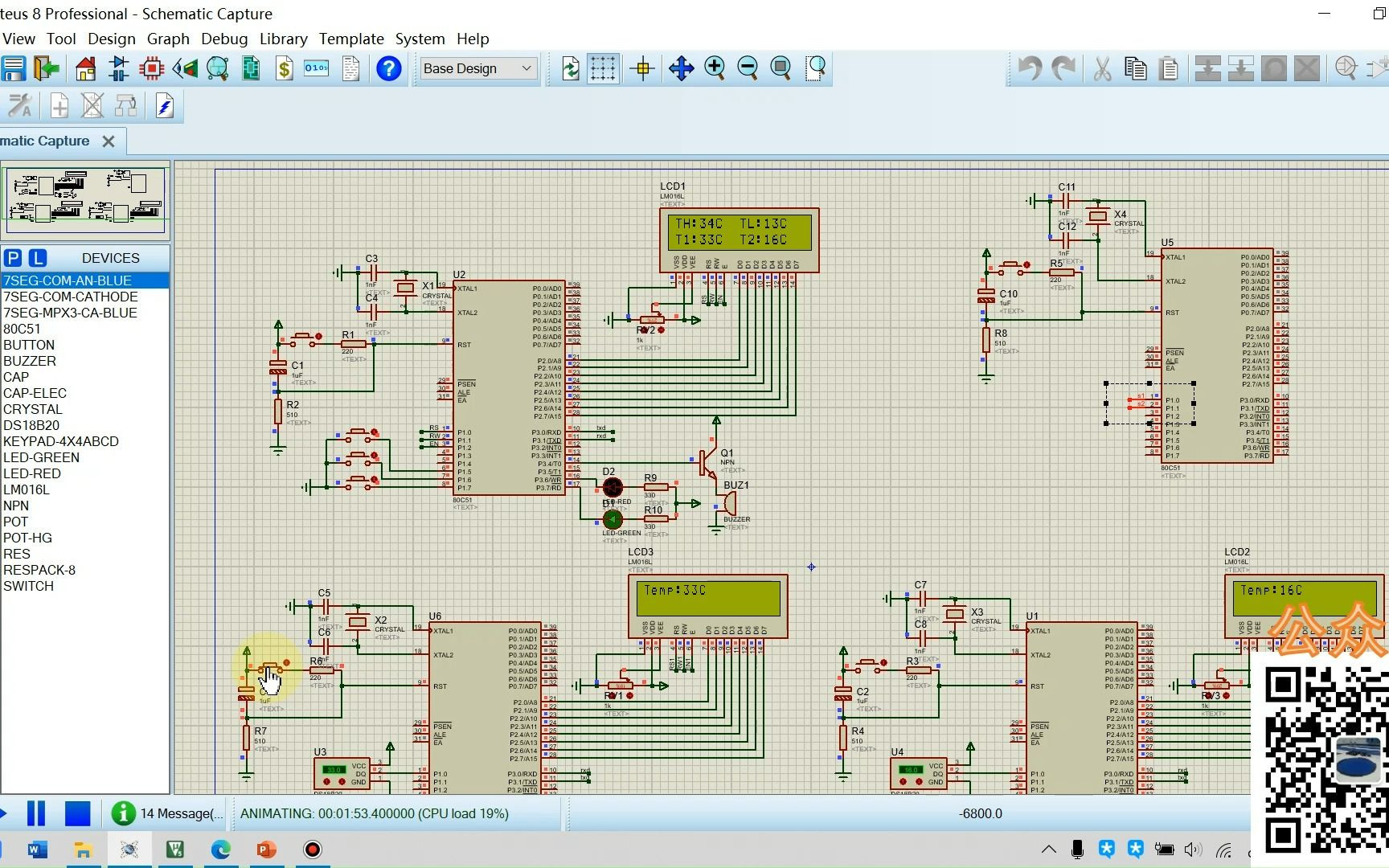Open the Template menu
Viewport: 1389px width, 868px height.
click(x=351, y=39)
